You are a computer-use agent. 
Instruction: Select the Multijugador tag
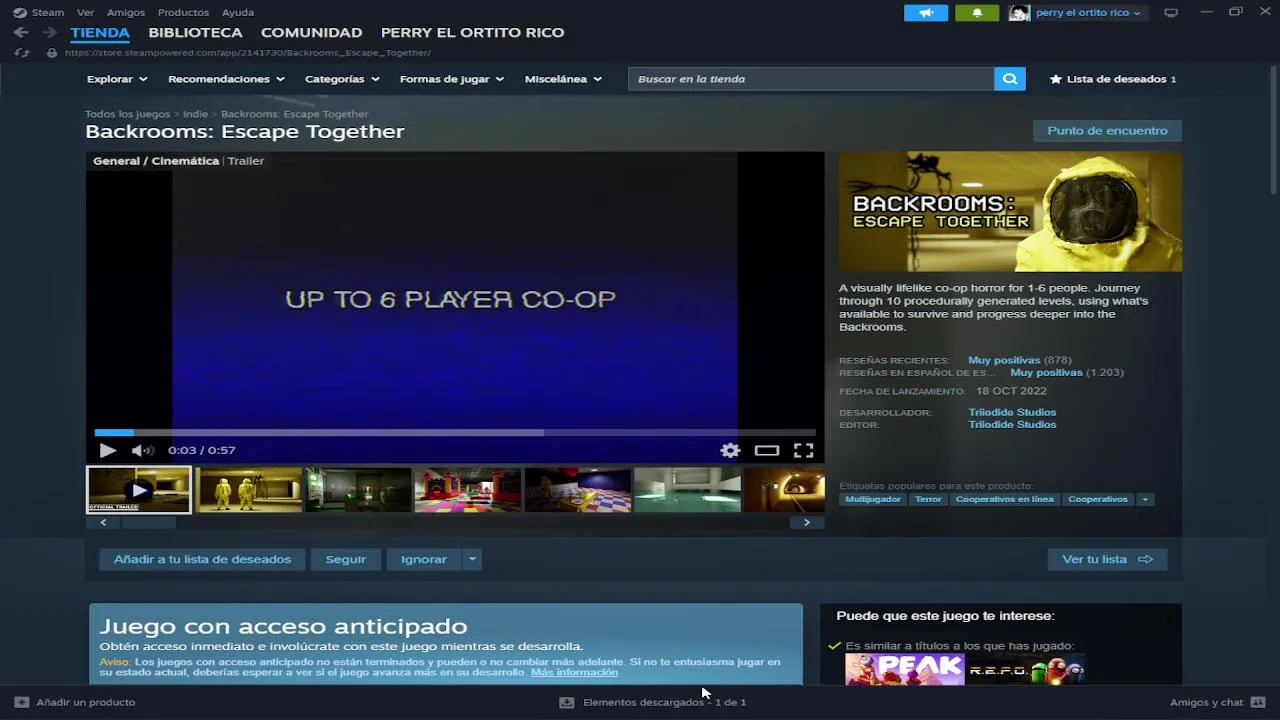coord(873,499)
